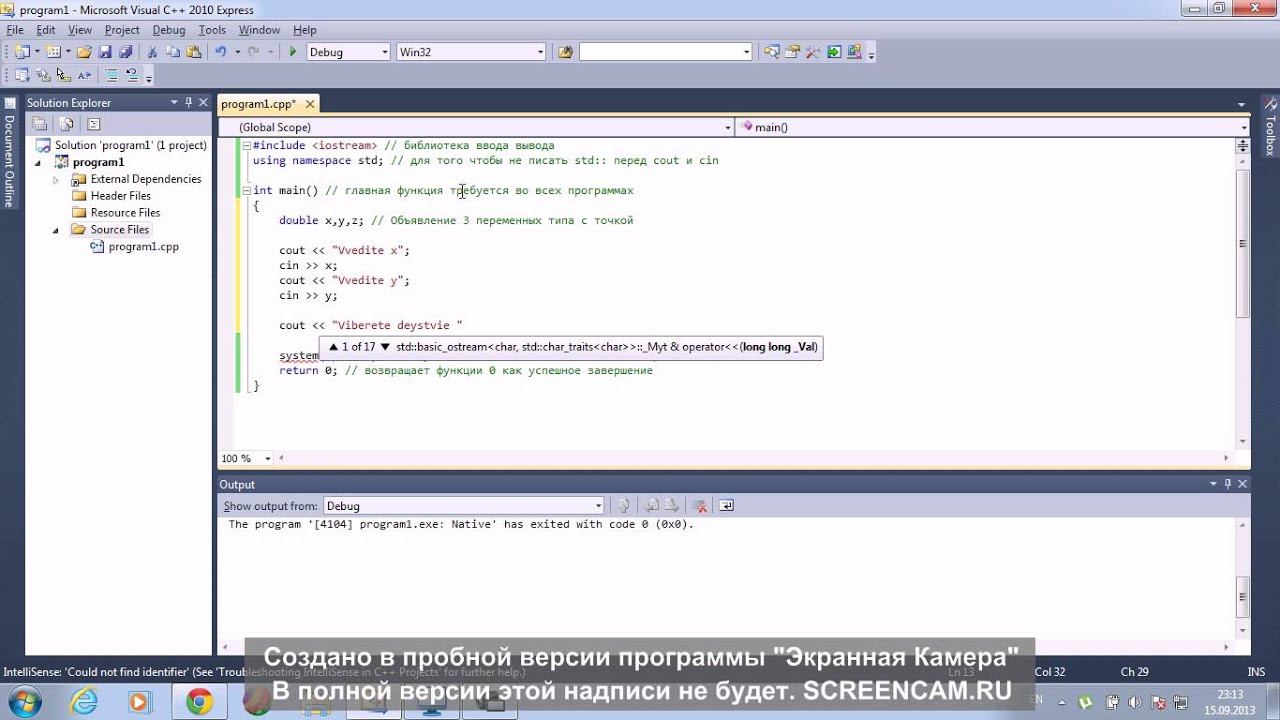Toggle auto-hide pin on Solution Explorer
Viewport: 1280px width, 720px height.
[188, 102]
